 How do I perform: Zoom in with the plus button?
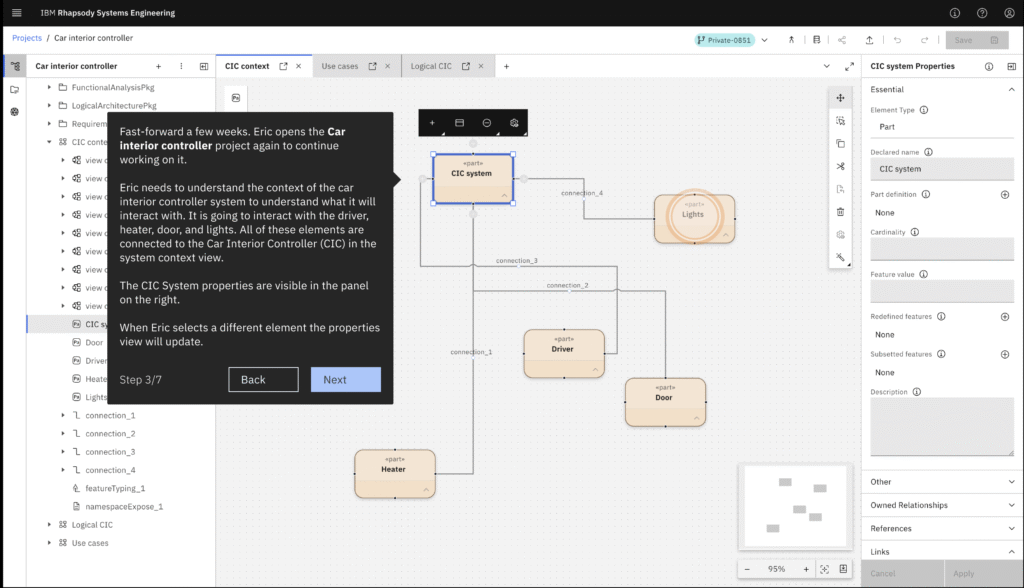[806, 569]
